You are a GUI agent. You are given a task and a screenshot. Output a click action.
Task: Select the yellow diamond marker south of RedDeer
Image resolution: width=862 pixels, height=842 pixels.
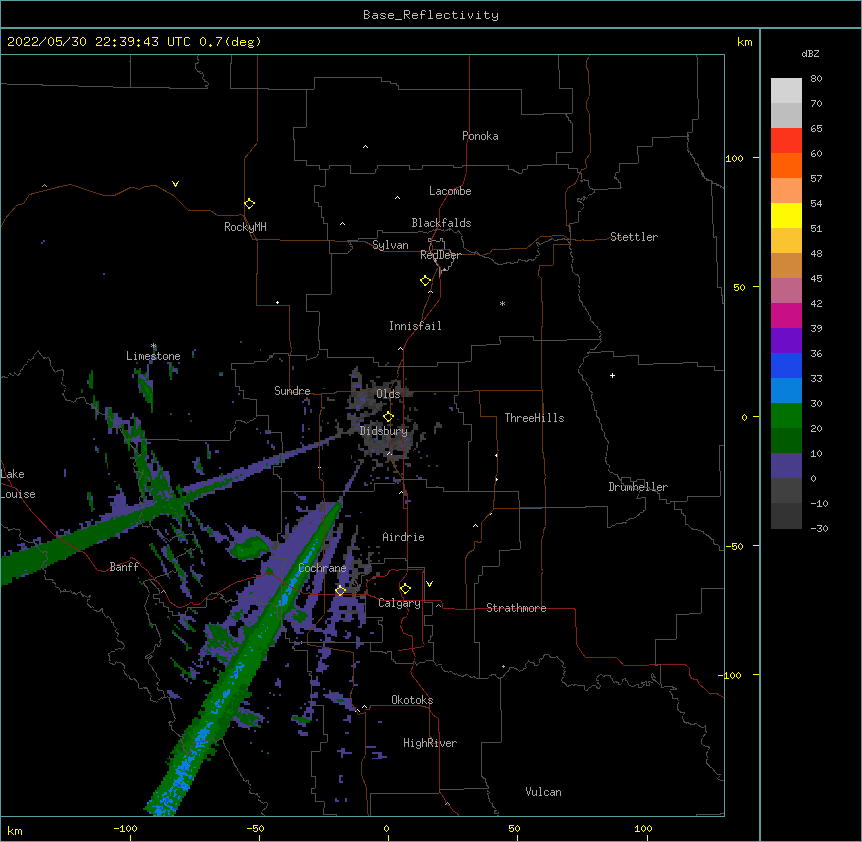point(425,281)
